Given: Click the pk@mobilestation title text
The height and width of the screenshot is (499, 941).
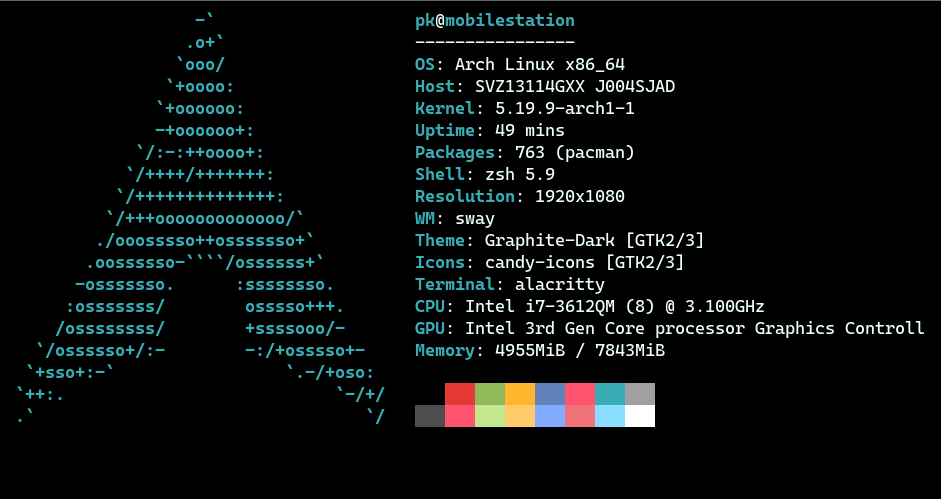Looking at the screenshot, I should [x=495, y=20].
